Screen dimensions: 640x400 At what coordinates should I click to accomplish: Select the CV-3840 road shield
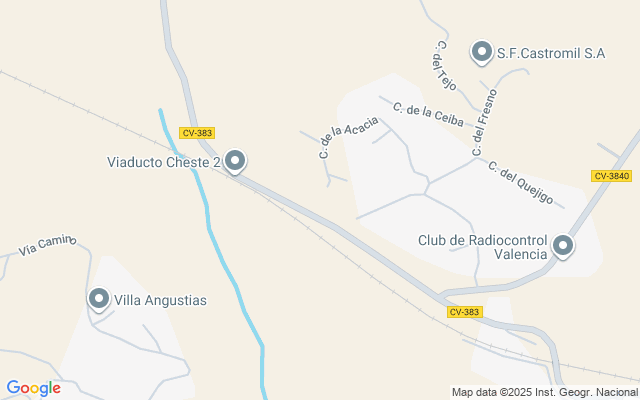coord(611,176)
